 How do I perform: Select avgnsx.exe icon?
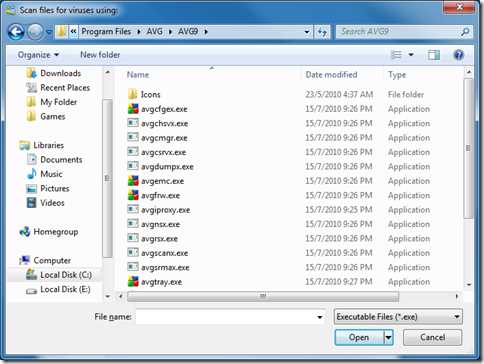pyautogui.click(x=133, y=224)
